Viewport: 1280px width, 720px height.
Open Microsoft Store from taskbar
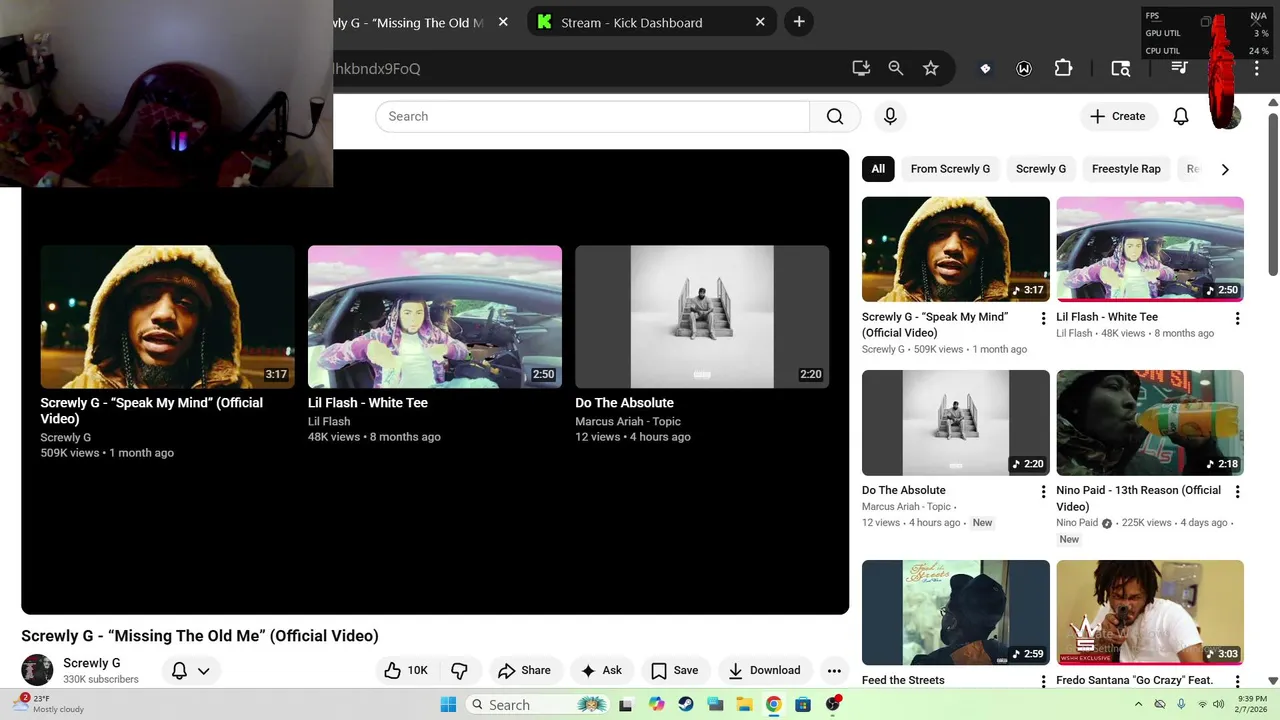(802, 704)
